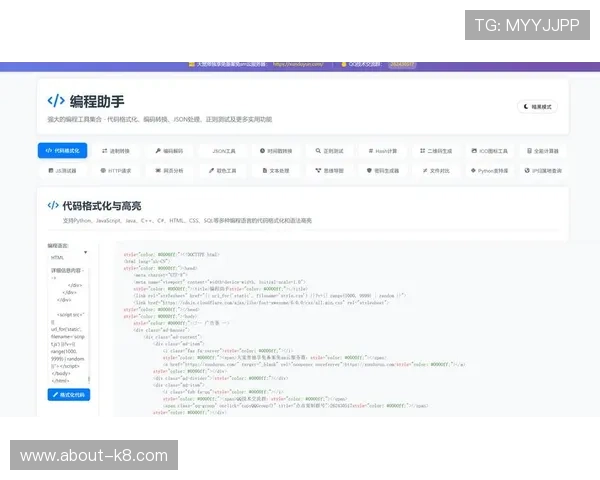Click the server link in the top purple banner

pos(298,64)
